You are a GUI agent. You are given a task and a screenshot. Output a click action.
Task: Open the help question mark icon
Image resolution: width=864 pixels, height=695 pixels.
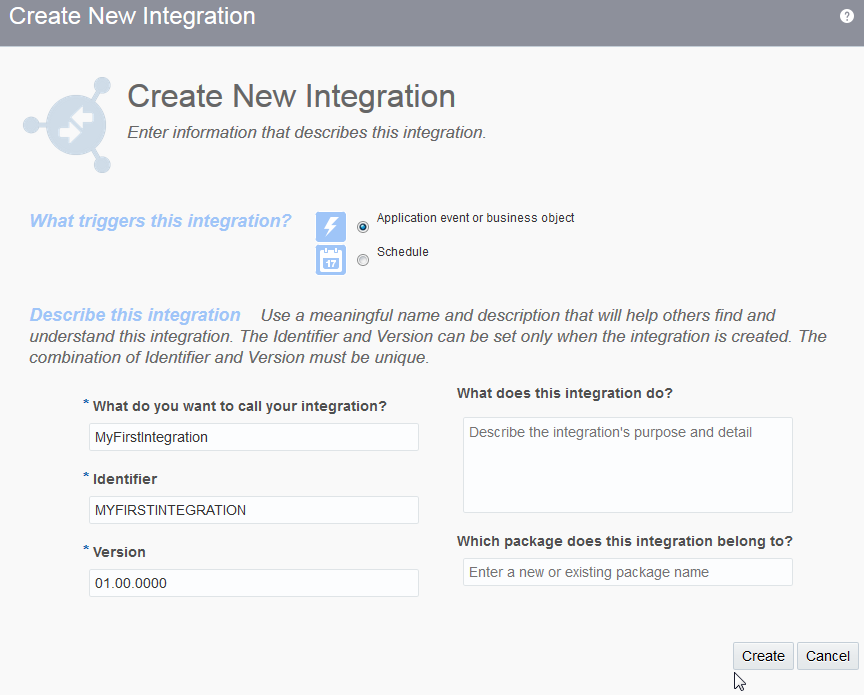point(847,17)
